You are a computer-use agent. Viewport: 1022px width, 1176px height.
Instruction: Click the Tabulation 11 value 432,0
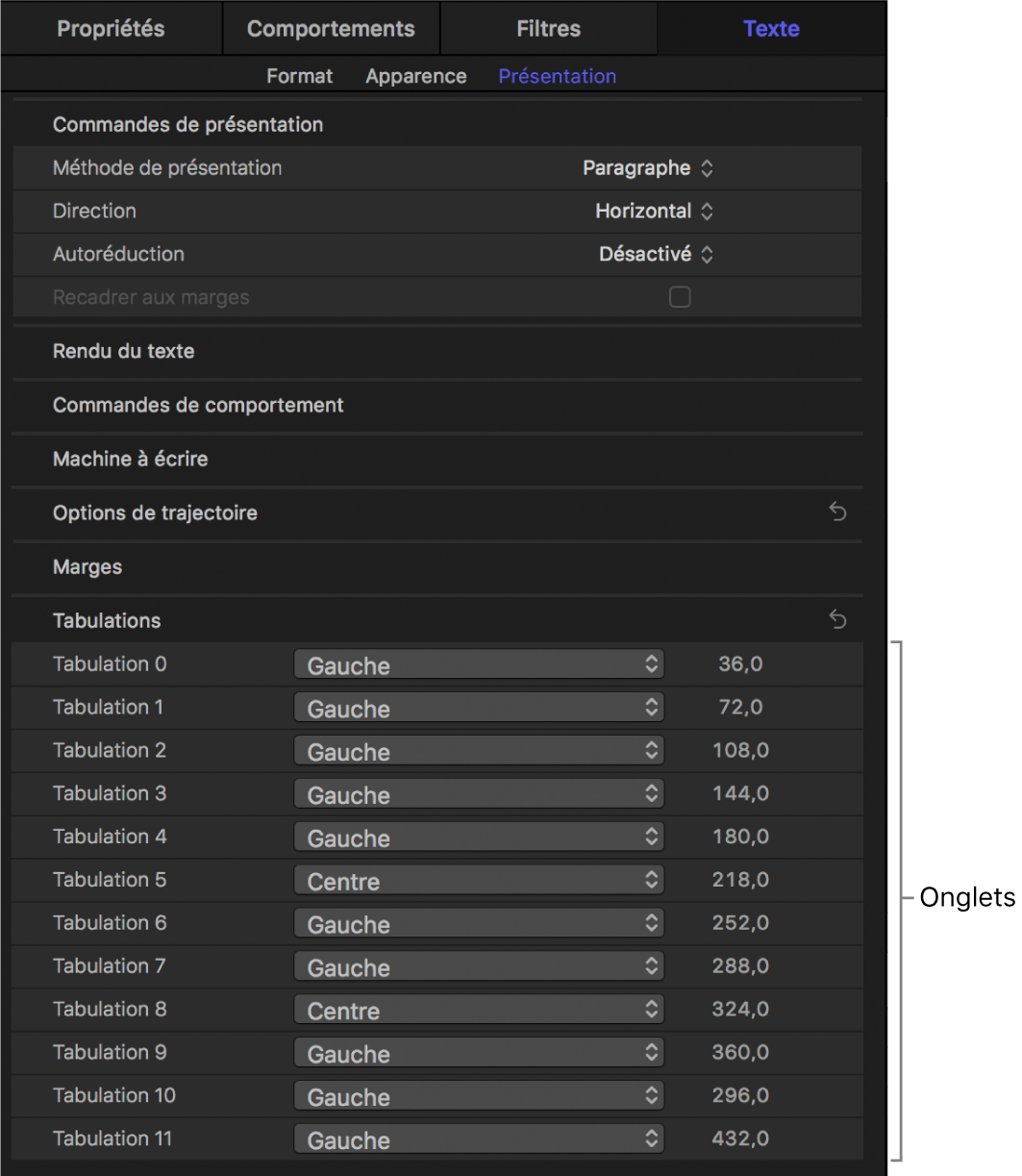pos(740,1138)
